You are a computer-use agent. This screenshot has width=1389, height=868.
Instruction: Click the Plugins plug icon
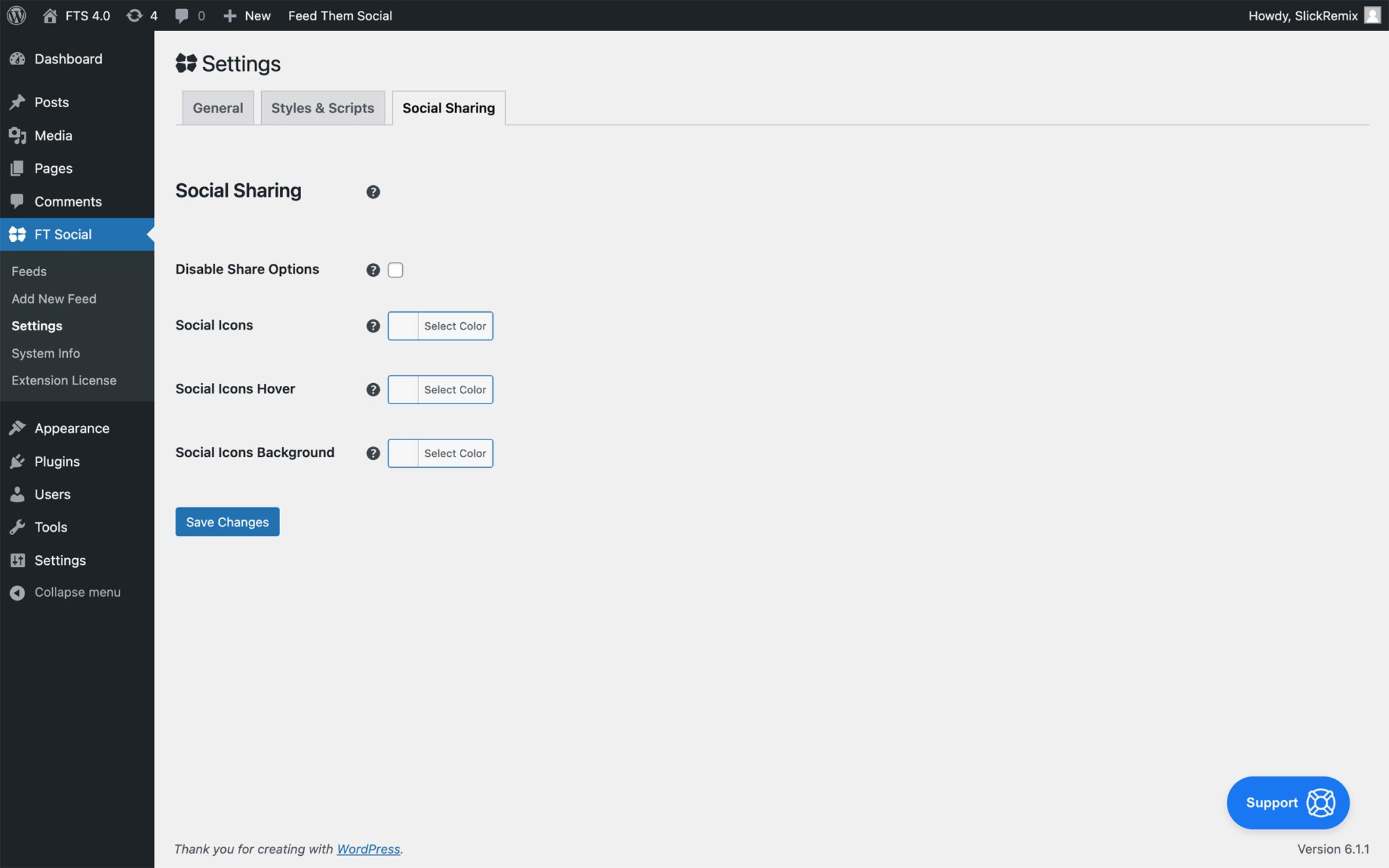[18, 462]
